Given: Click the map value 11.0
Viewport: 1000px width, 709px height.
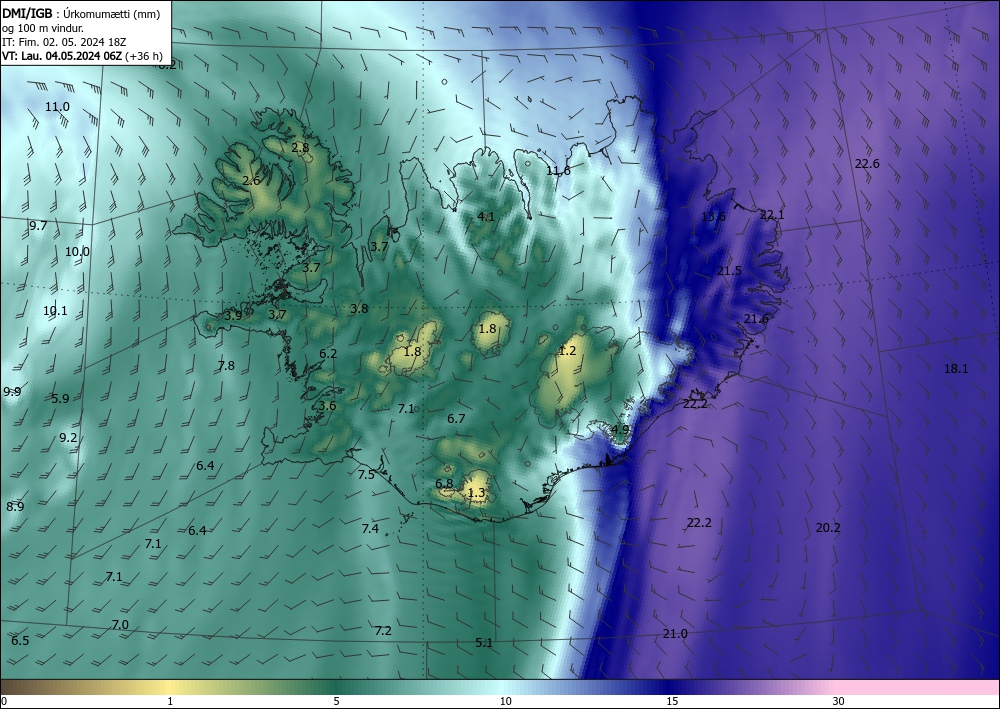Looking at the screenshot, I should (x=57, y=106).
